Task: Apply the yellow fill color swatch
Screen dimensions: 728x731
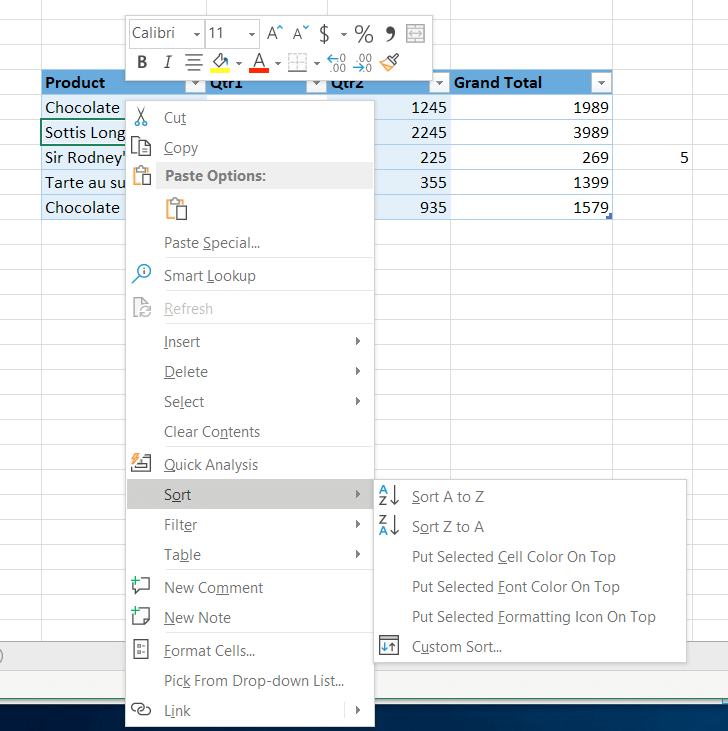Action: pyautogui.click(x=220, y=63)
